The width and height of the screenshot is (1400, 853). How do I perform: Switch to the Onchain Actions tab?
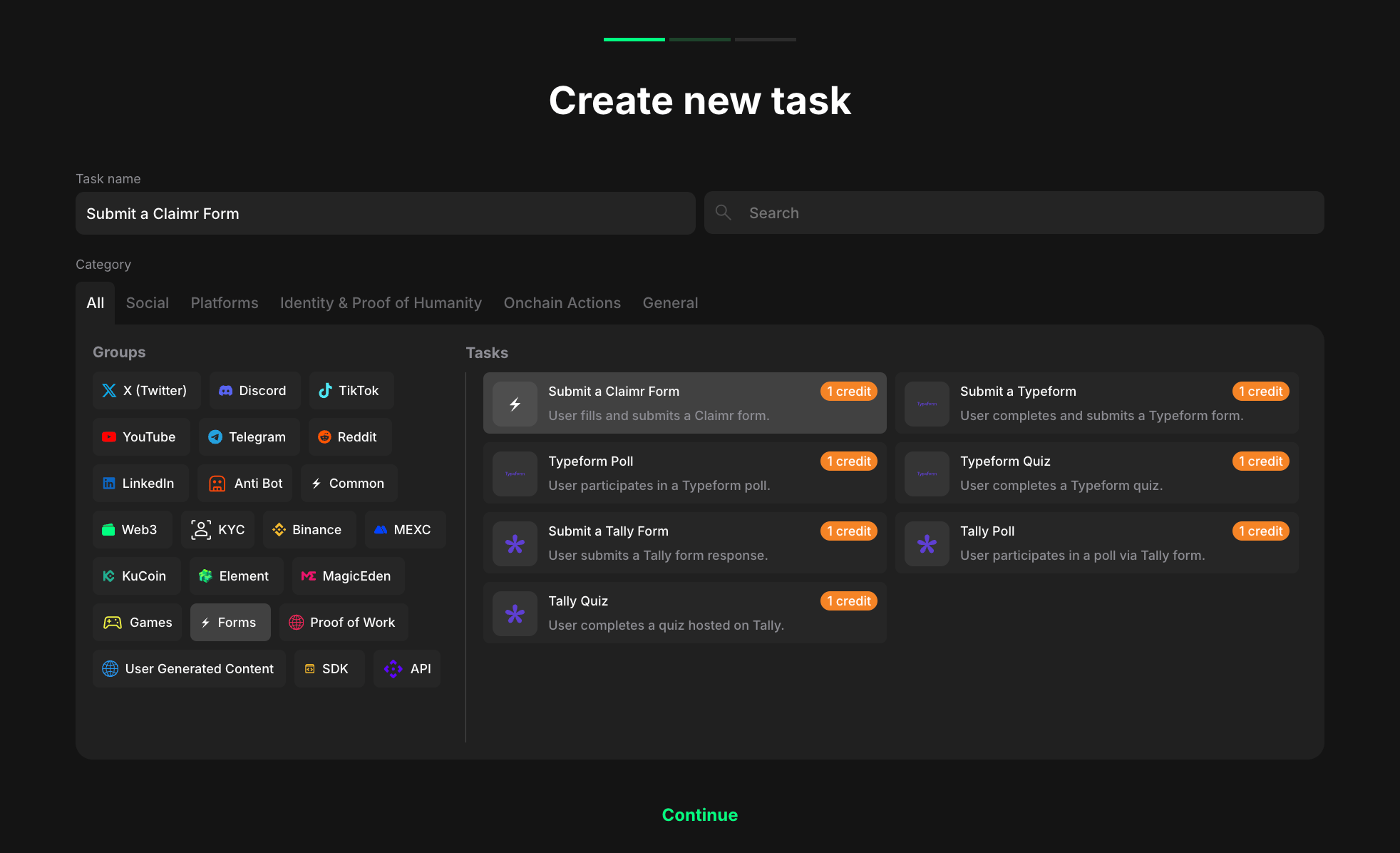click(x=562, y=303)
